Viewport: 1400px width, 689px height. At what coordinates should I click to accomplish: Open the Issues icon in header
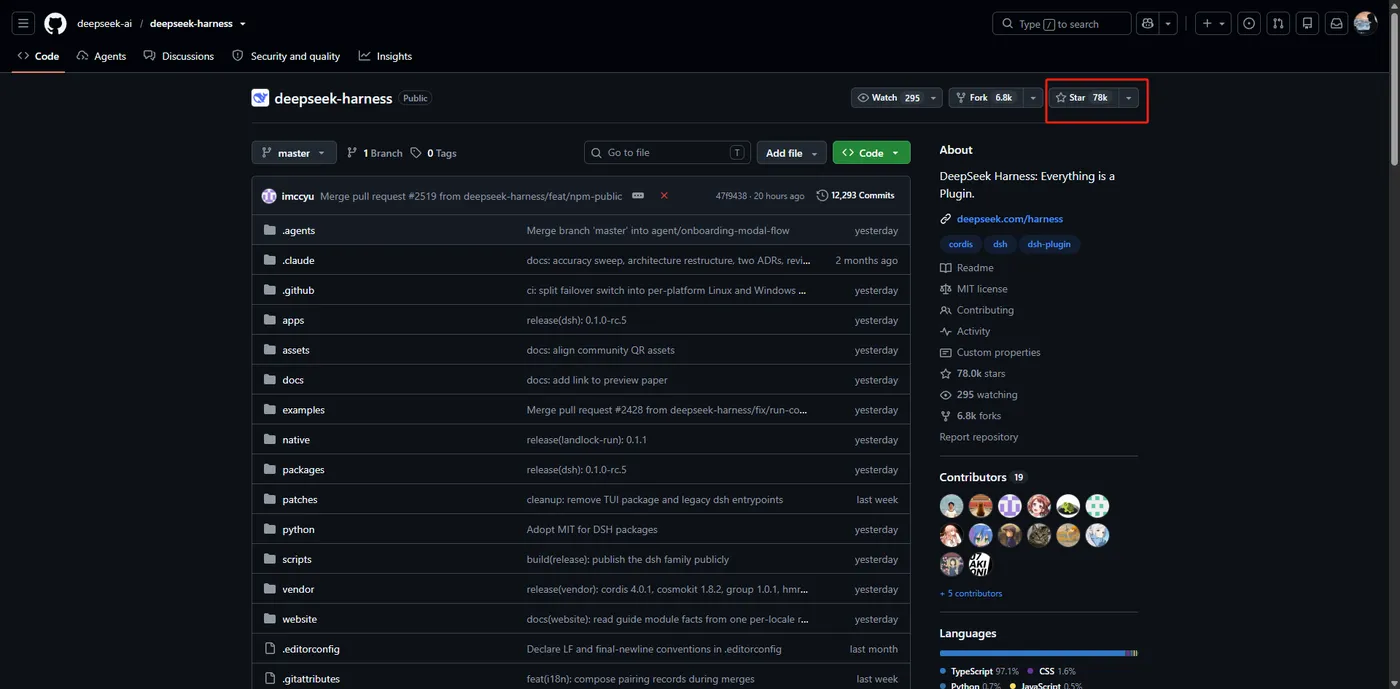click(x=1249, y=23)
